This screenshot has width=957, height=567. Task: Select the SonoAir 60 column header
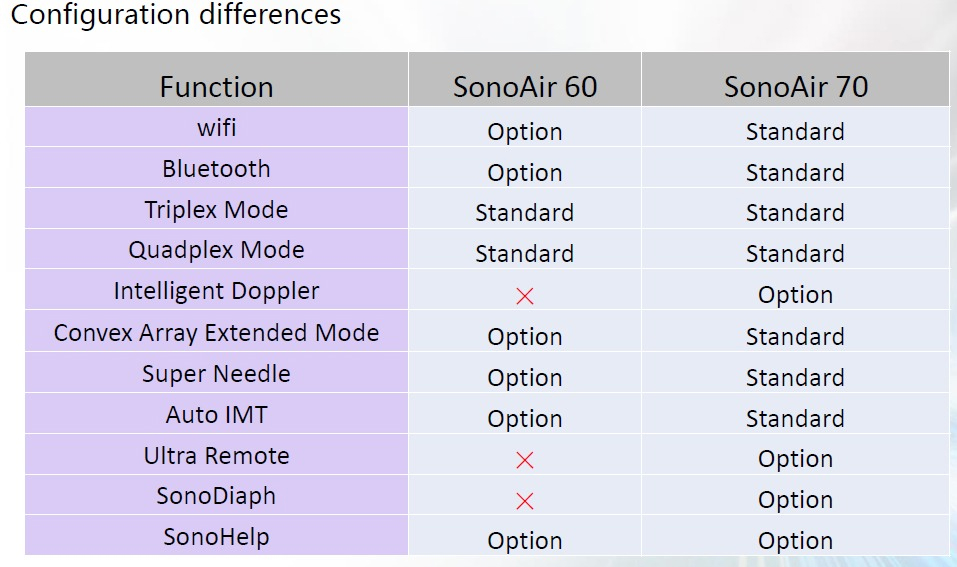pyautogui.click(x=525, y=80)
